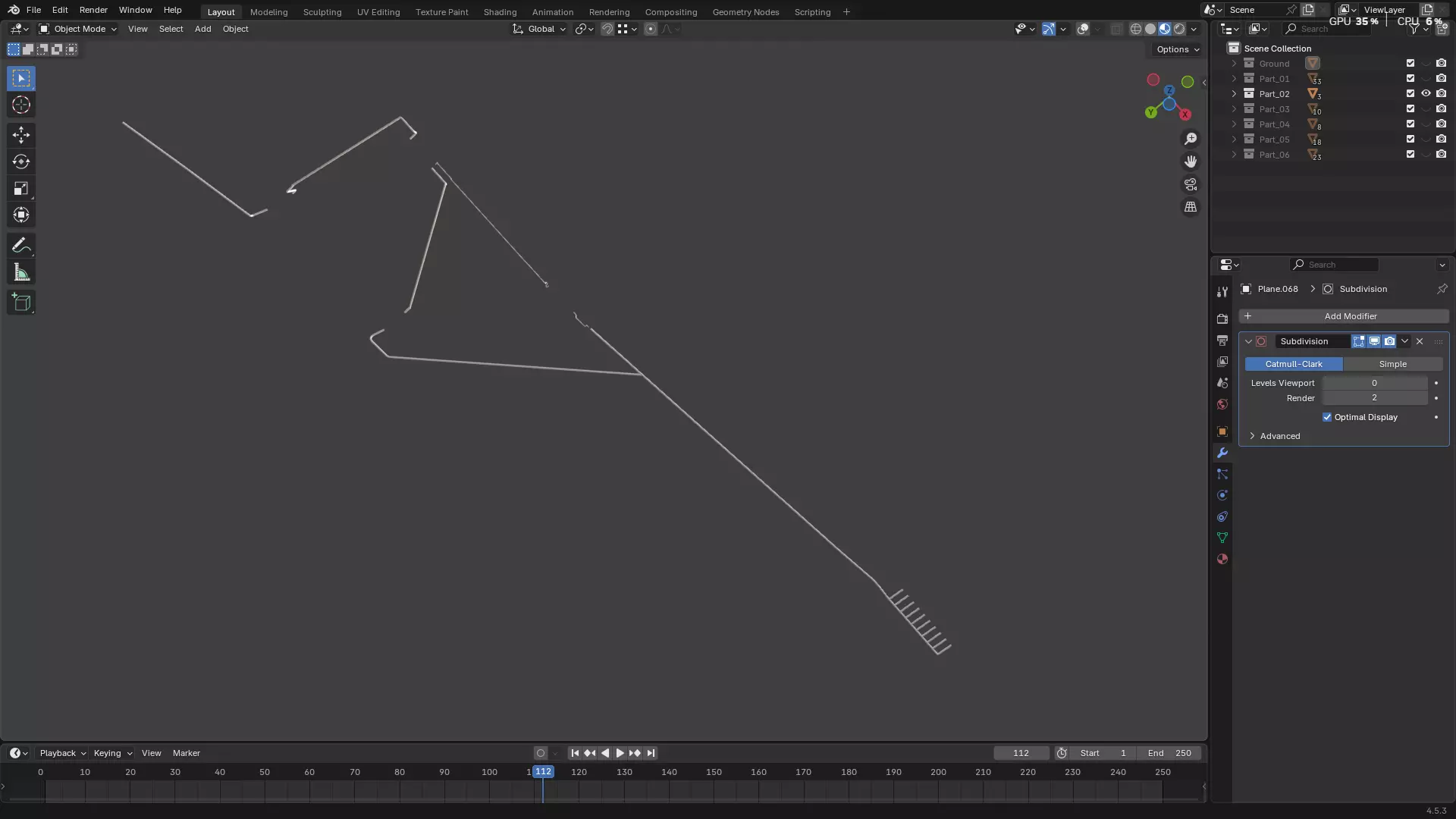Viewport: 1456px width, 819px height.
Task: Click the camera view icon
Action: 1191,184
